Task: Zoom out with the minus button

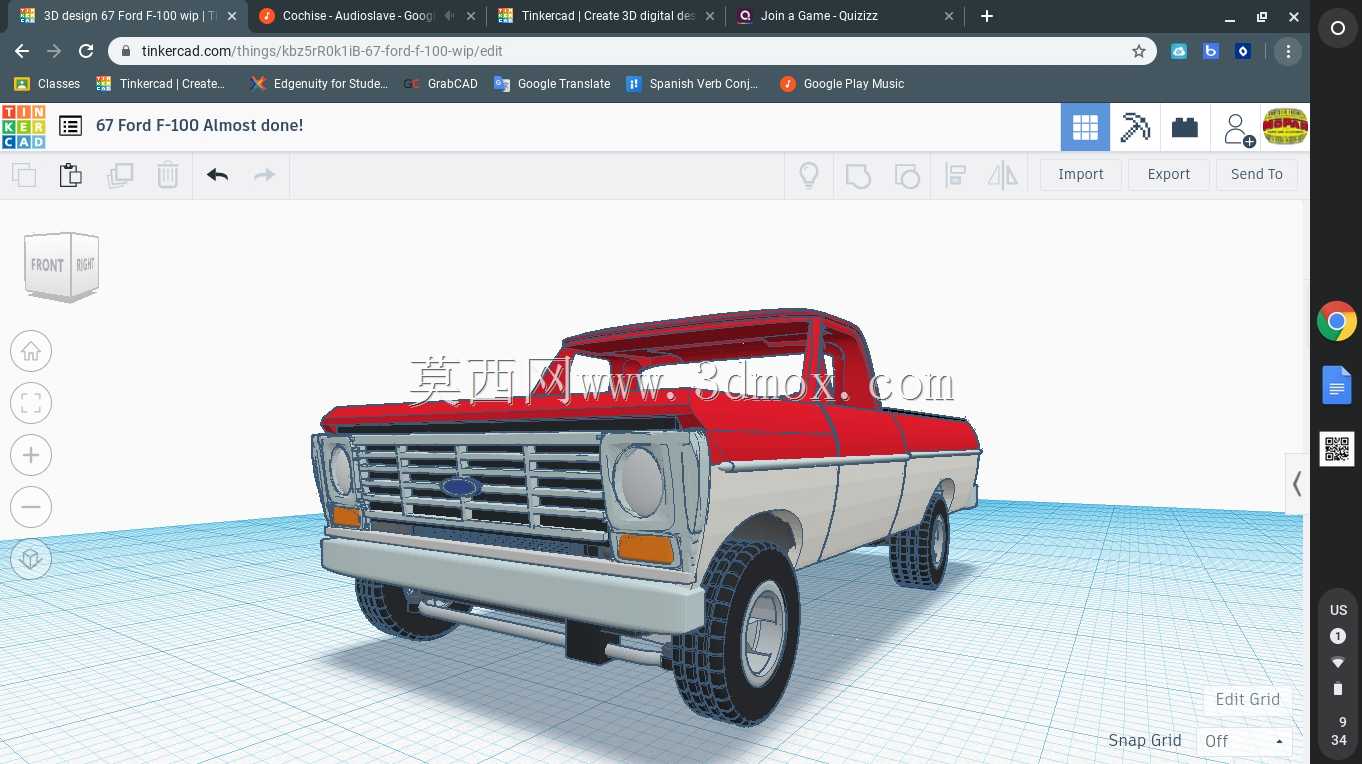Action: [31, 507]
